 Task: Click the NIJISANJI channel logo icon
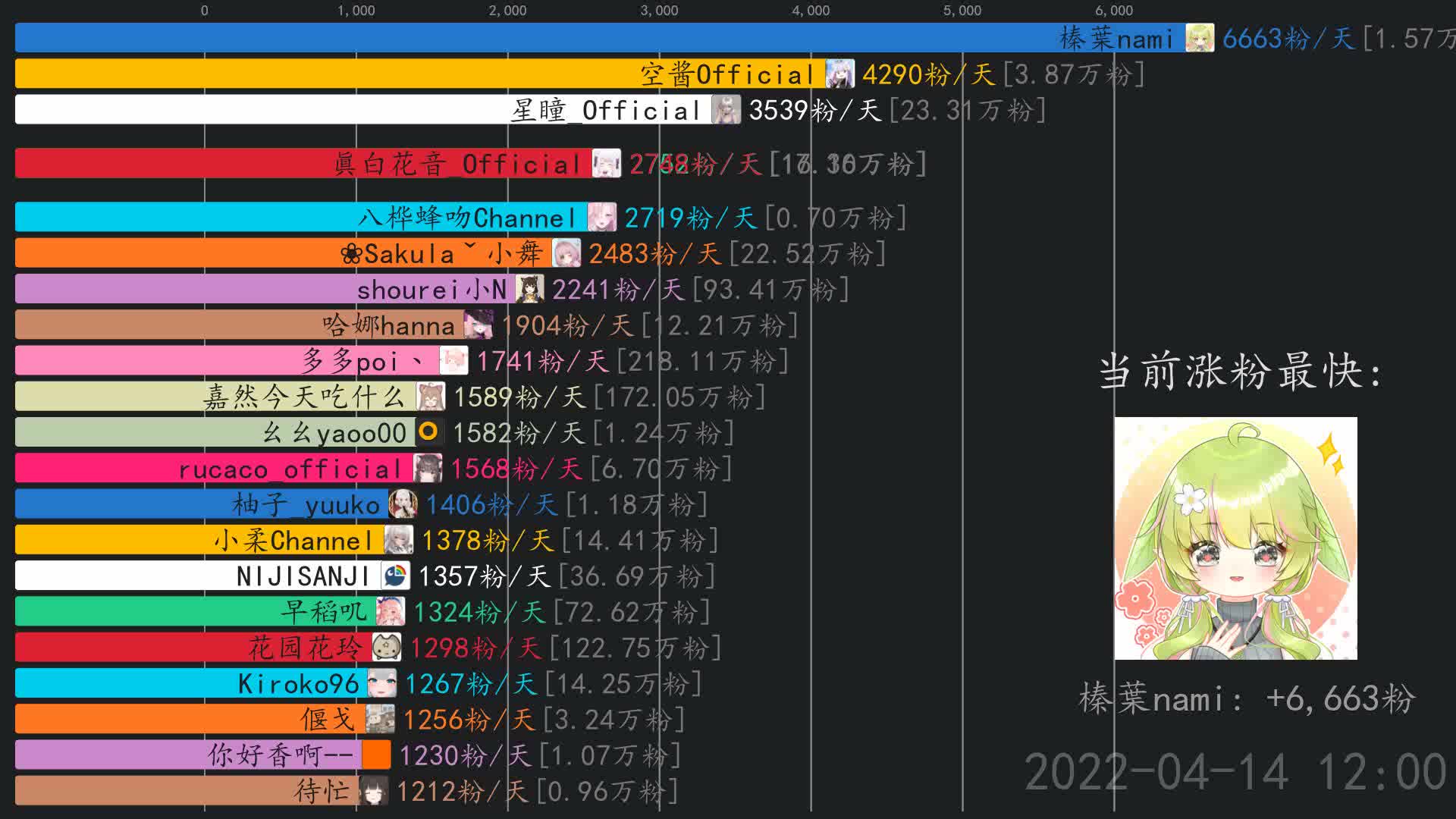pyautogui.click(x=397, y=575)
